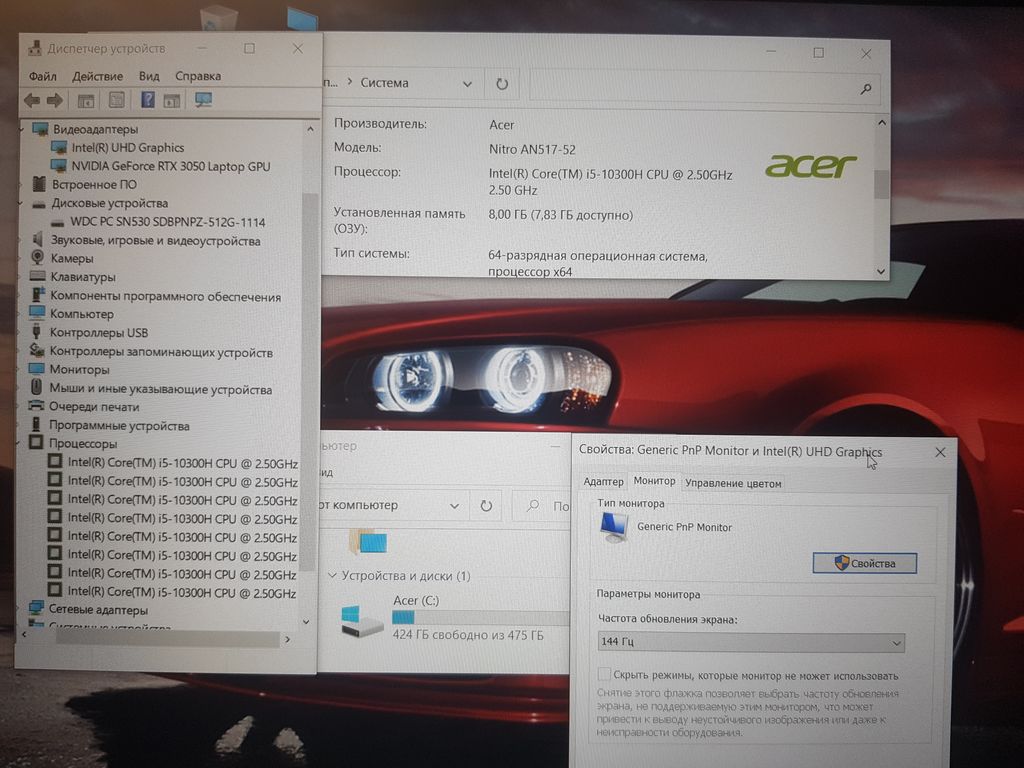Click the refresh icon in the Система window
The height and width of the screenshot is (768, 1024).
tap(502, 84)
